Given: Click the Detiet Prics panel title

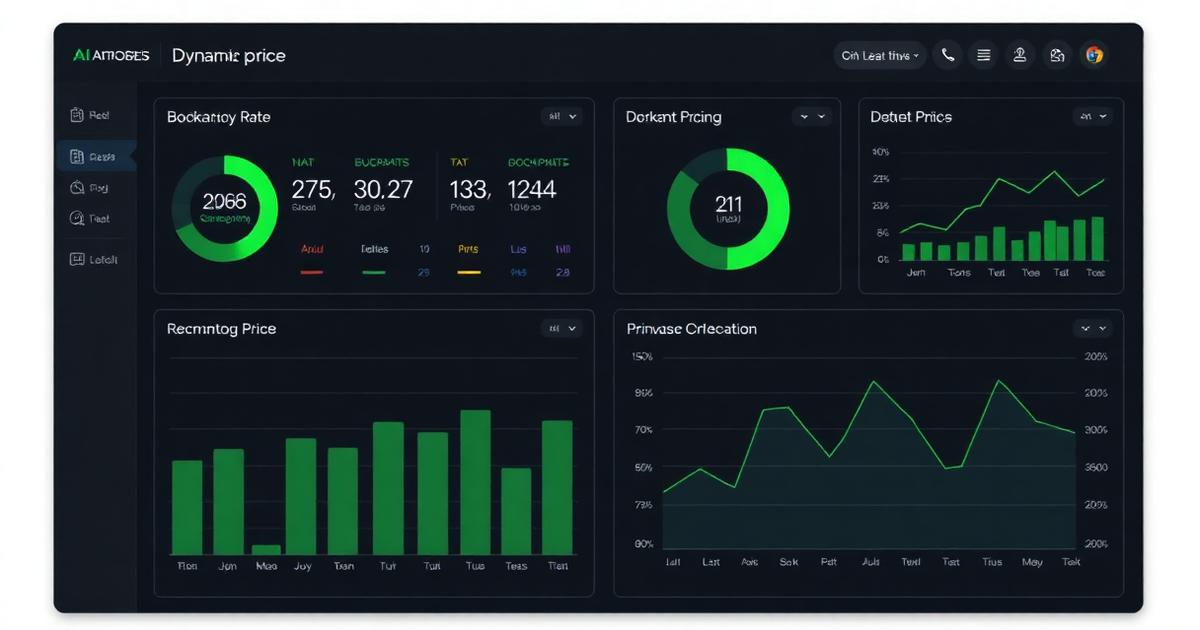Looking at the screenshot, I should click(x=911, y=117).
